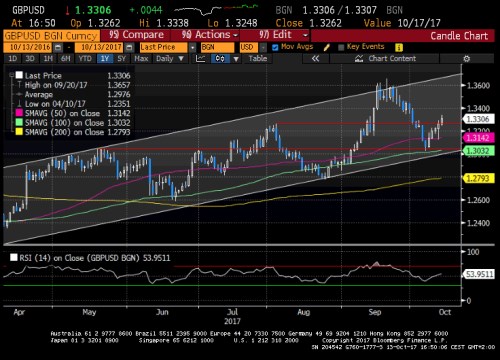Image resolution: width=500 pixels, height=360 pixels.
Task: Select the YTD time range tab
Action: [85, 59]
